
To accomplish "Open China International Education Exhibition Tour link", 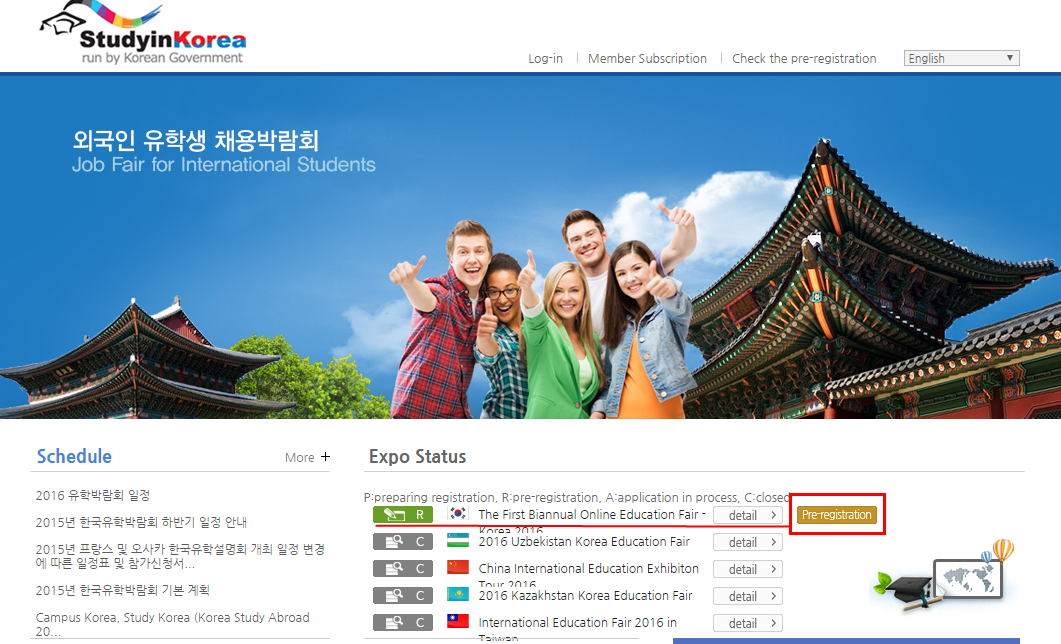I will coord(588,568).
